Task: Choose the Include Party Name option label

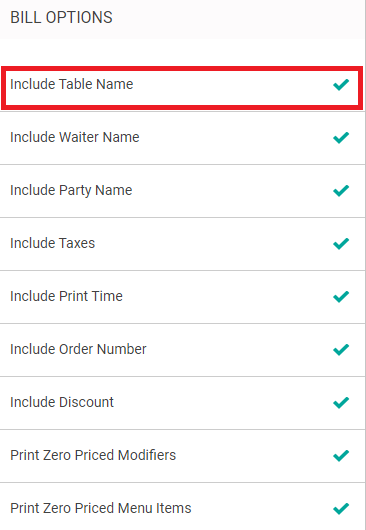Action: coord(71,190)
